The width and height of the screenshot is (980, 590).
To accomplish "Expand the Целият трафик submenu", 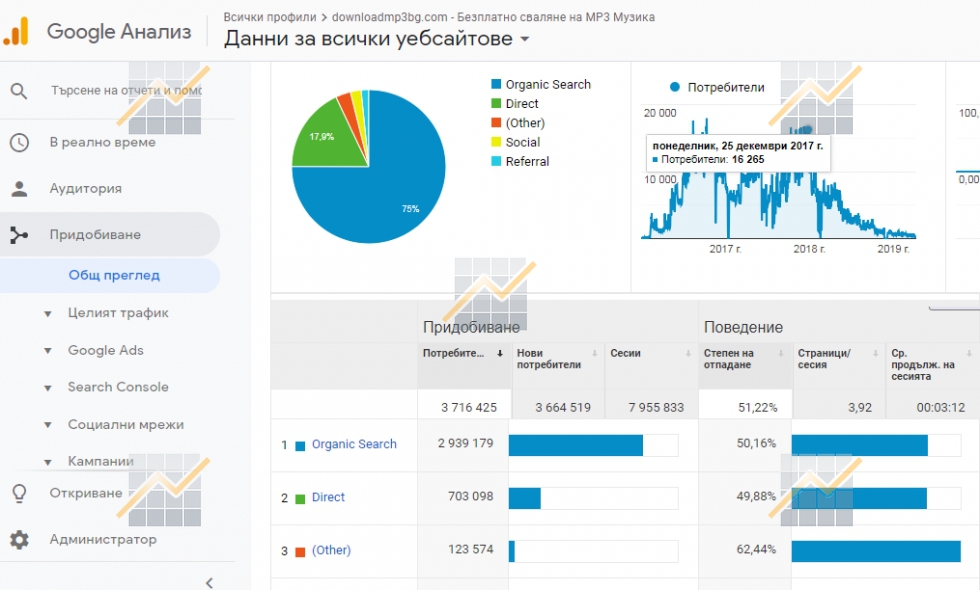I will 48,314.
